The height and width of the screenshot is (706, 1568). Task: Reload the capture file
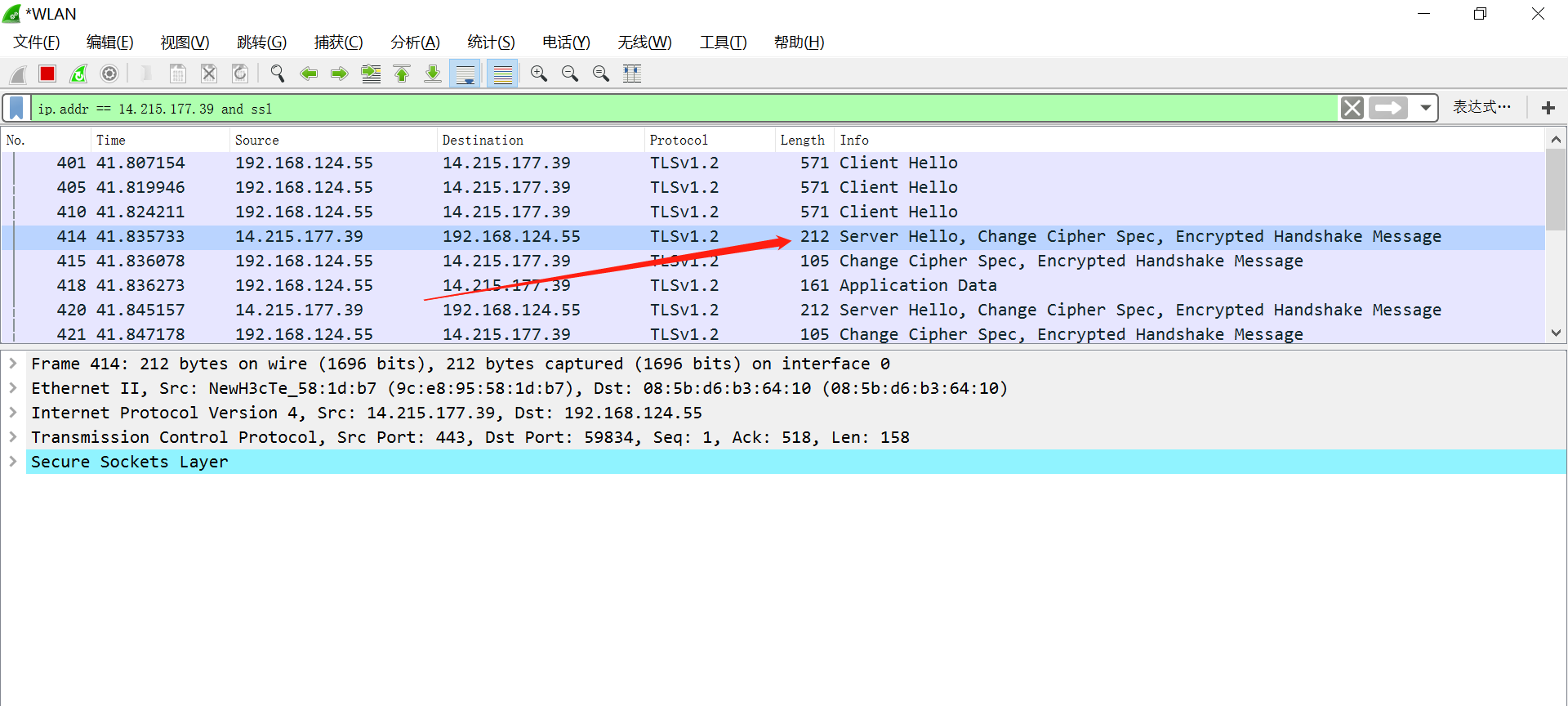(240, 74)
